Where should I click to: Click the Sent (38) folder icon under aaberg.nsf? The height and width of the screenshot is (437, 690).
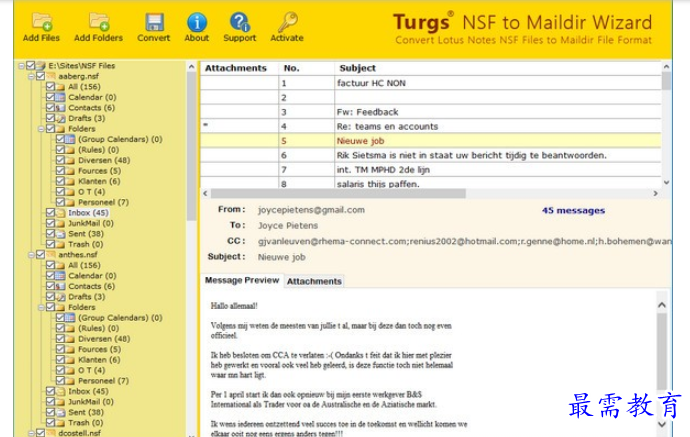[61, 234]
